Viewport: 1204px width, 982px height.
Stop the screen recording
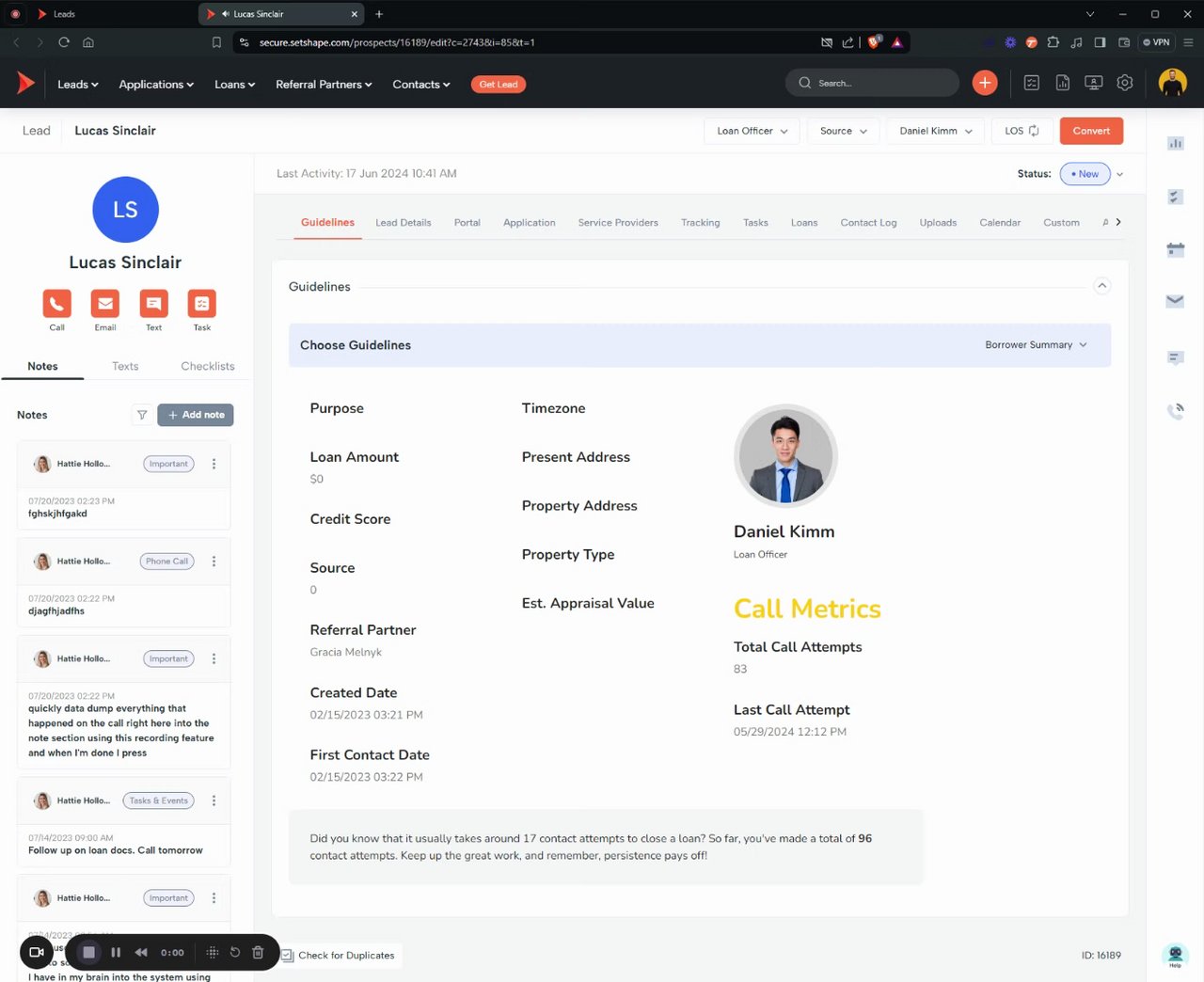pos(88,952)
